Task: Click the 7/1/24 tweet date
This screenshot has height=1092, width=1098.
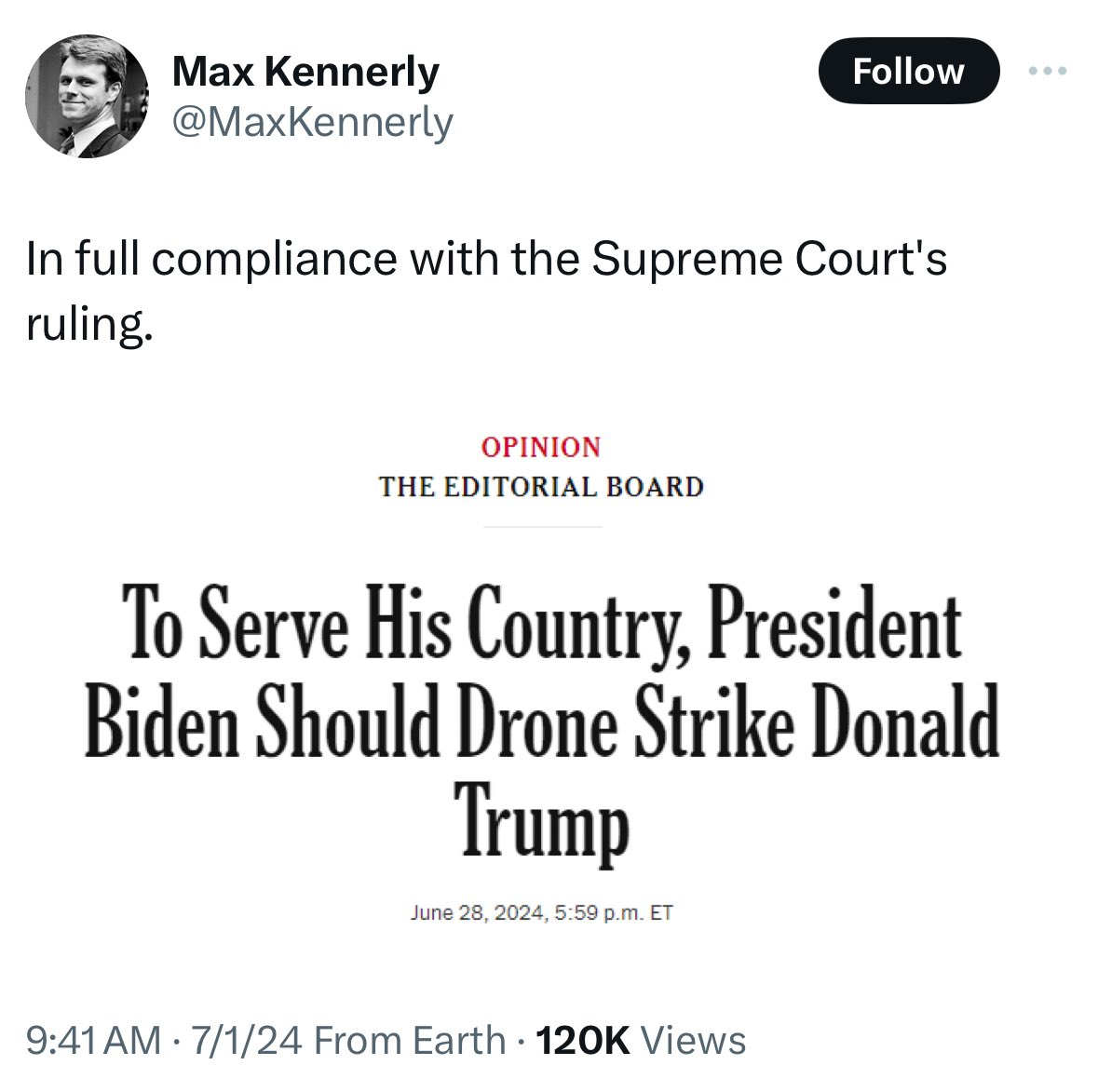Action: click(x=246, y=1040)
